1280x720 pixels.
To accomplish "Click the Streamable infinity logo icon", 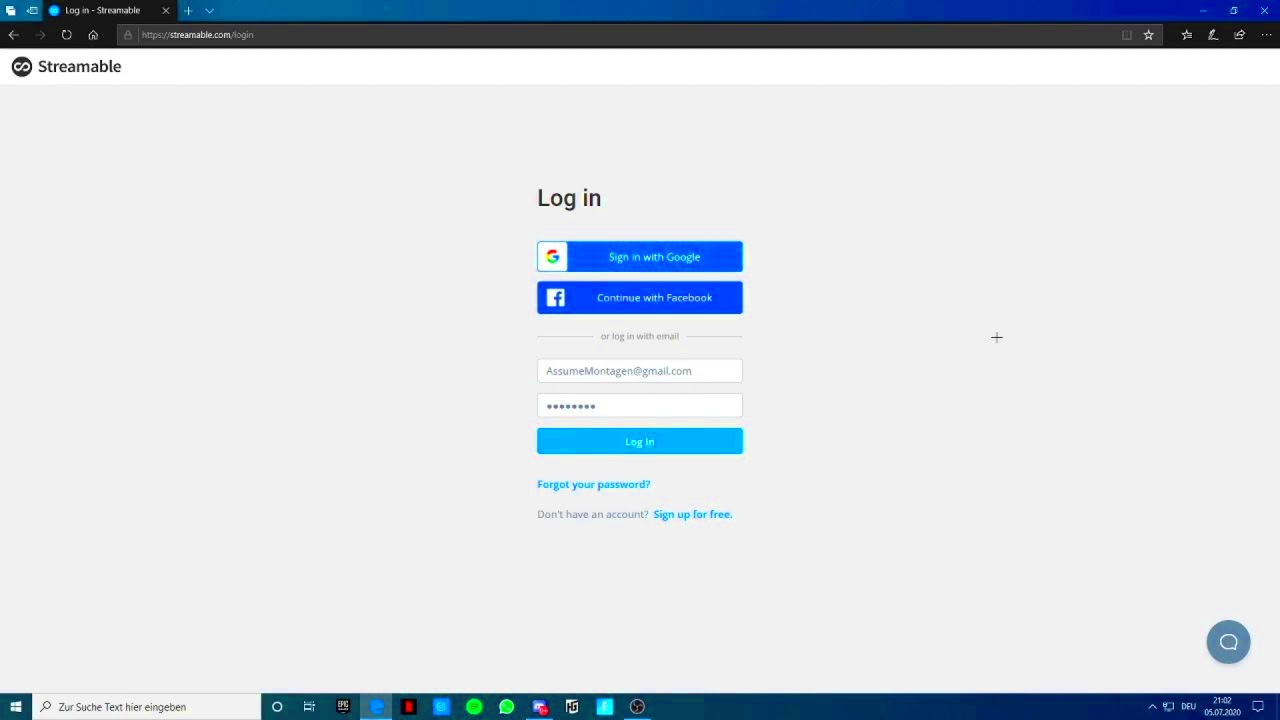I will (22, 67).
